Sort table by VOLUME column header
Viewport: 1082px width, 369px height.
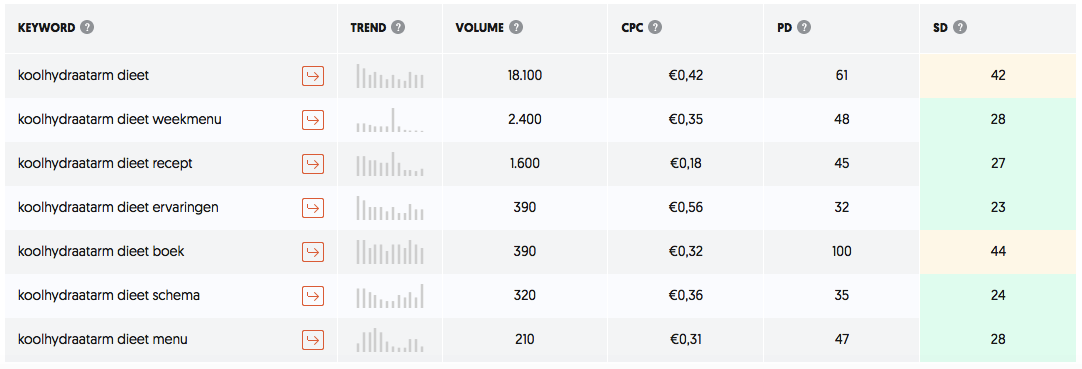[x=480, y=28]
